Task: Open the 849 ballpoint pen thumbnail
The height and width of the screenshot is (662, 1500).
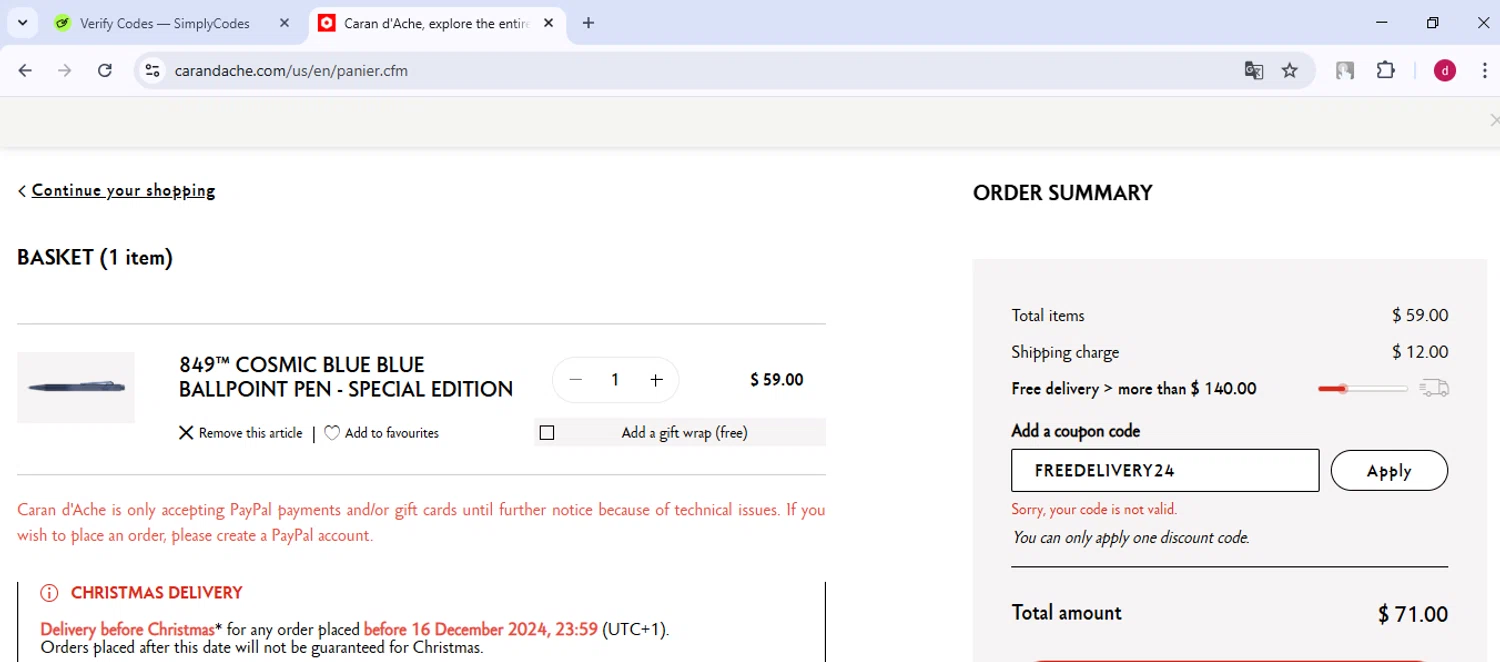Action: [76, 387]
